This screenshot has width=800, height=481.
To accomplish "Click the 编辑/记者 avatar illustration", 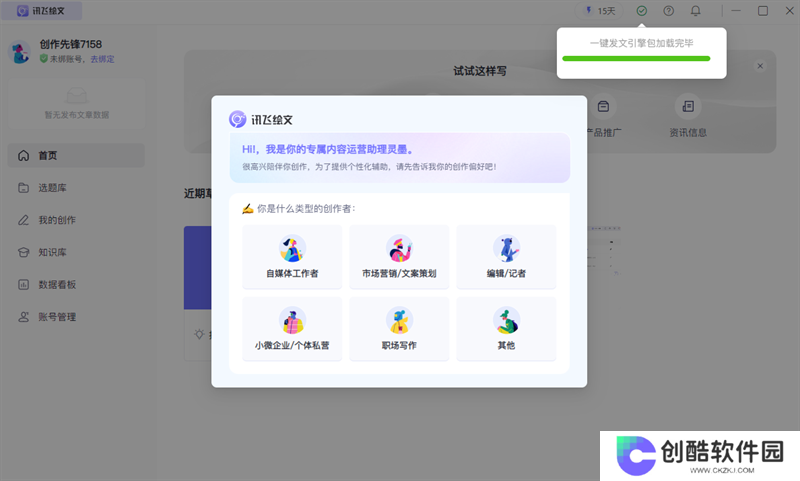I will tap(506, 248).
